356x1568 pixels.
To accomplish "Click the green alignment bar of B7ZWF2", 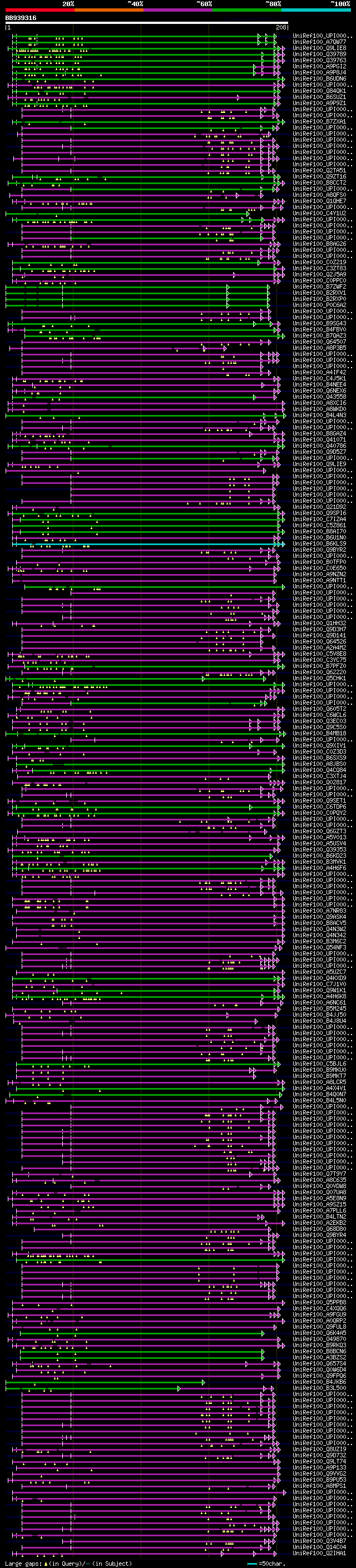I will (x=137, y=288).
